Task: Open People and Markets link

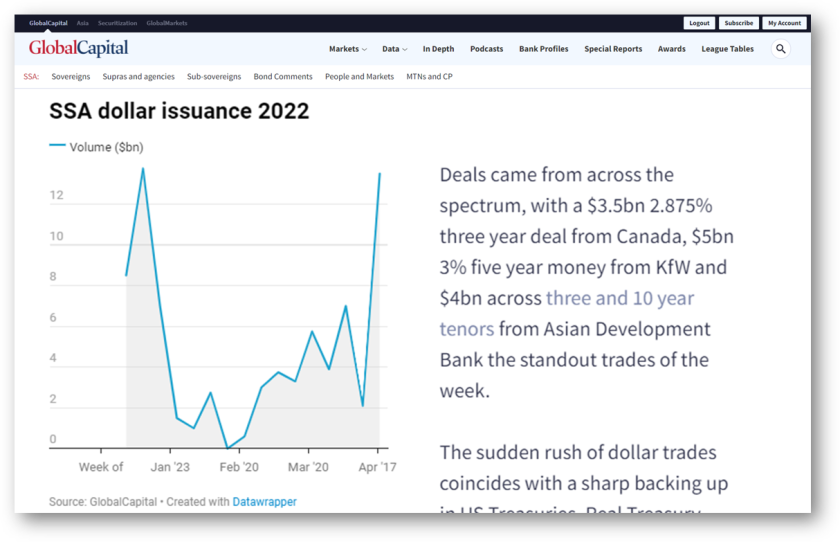Action: click(359, 77)
